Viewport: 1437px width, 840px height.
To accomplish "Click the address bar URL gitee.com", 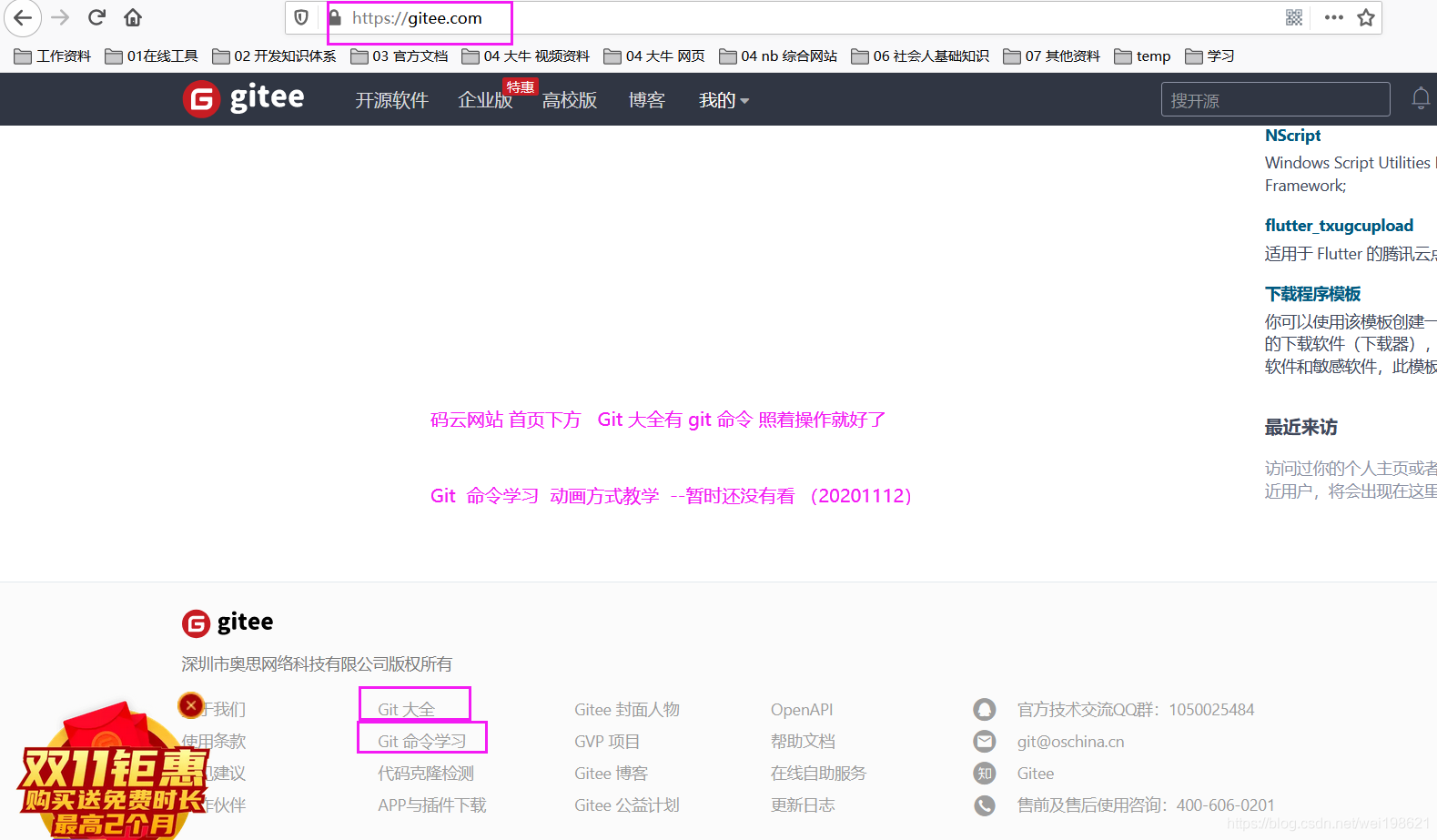I will point(417,18).
